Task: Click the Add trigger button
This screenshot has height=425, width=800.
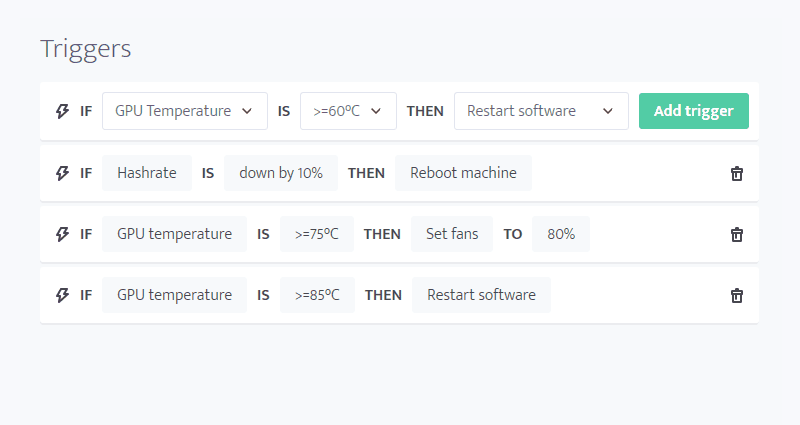Action: (x=694, y=111)
